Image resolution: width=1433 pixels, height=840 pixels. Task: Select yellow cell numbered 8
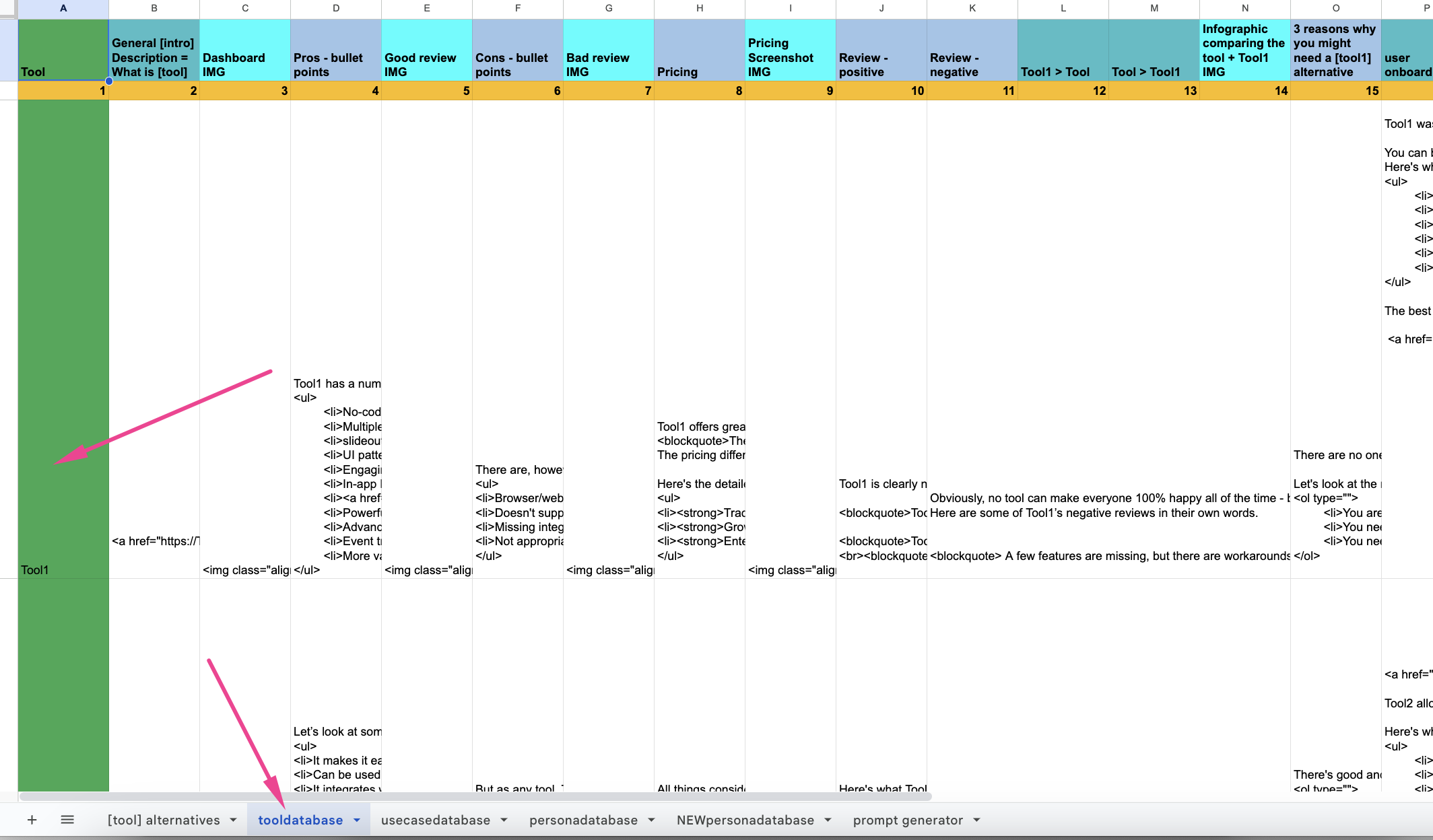pos(700,90)
